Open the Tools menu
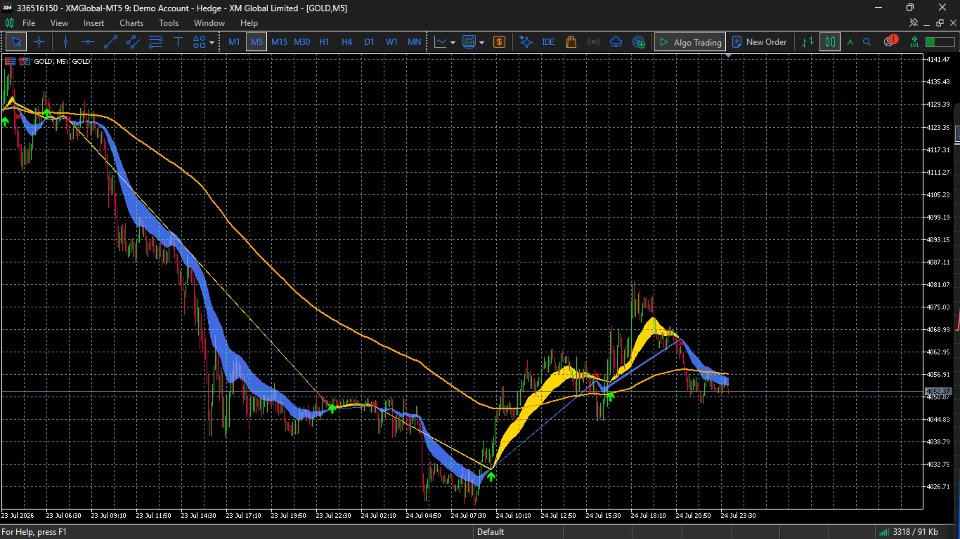The width and height of the screenshot is (960, 539). (168, 23)
